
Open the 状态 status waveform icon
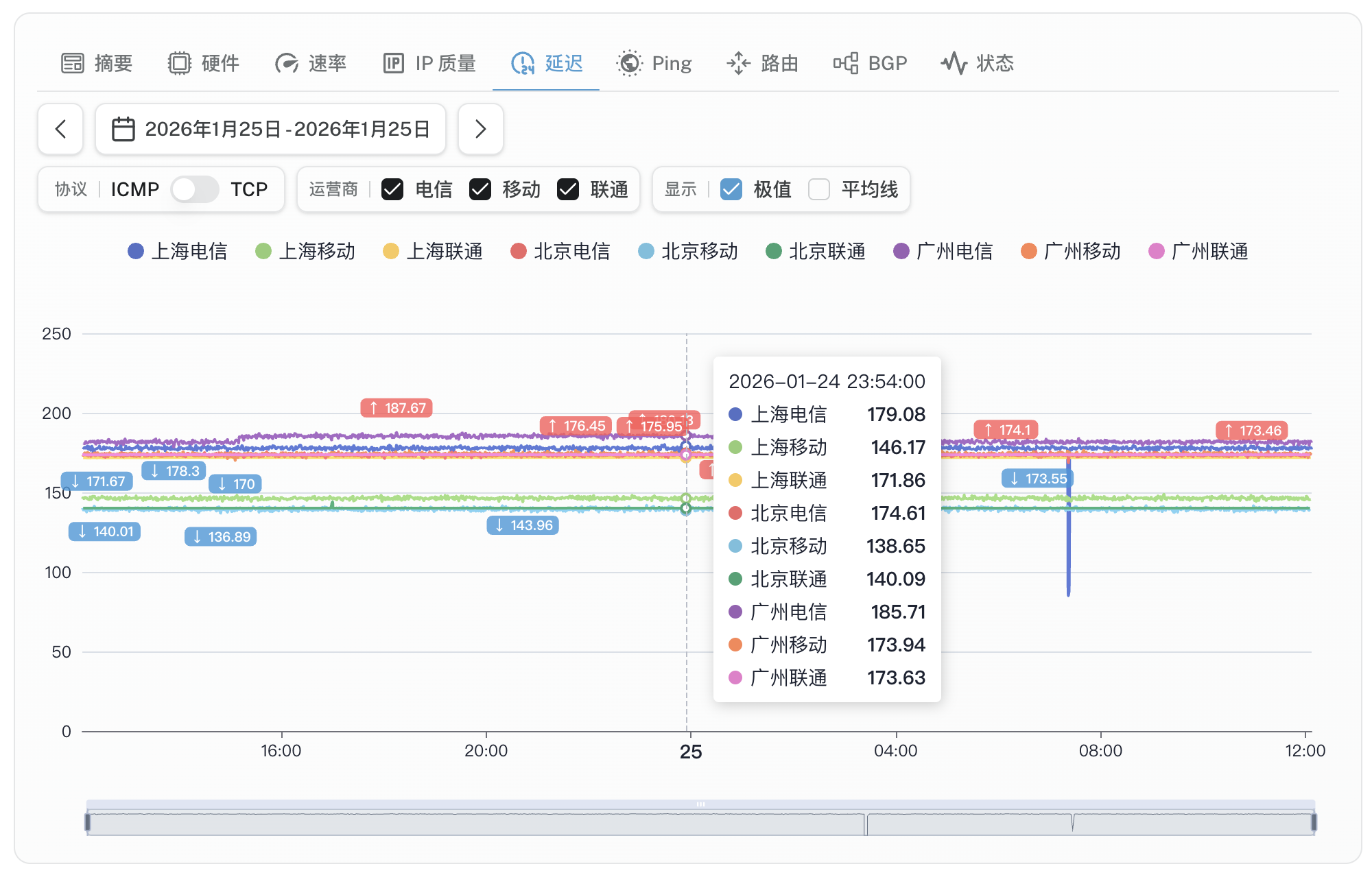(954, 63)
